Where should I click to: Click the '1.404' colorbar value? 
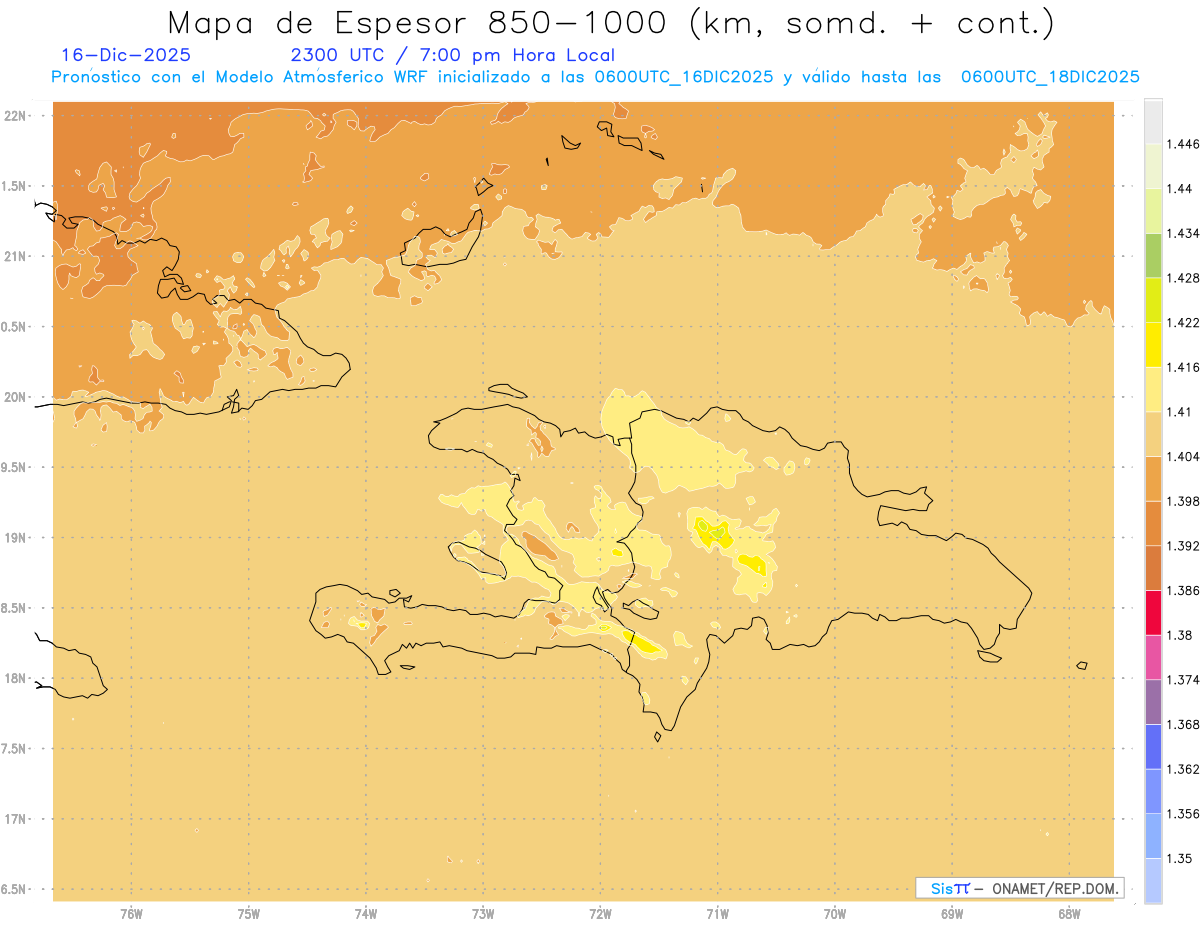pos(1181,457)
